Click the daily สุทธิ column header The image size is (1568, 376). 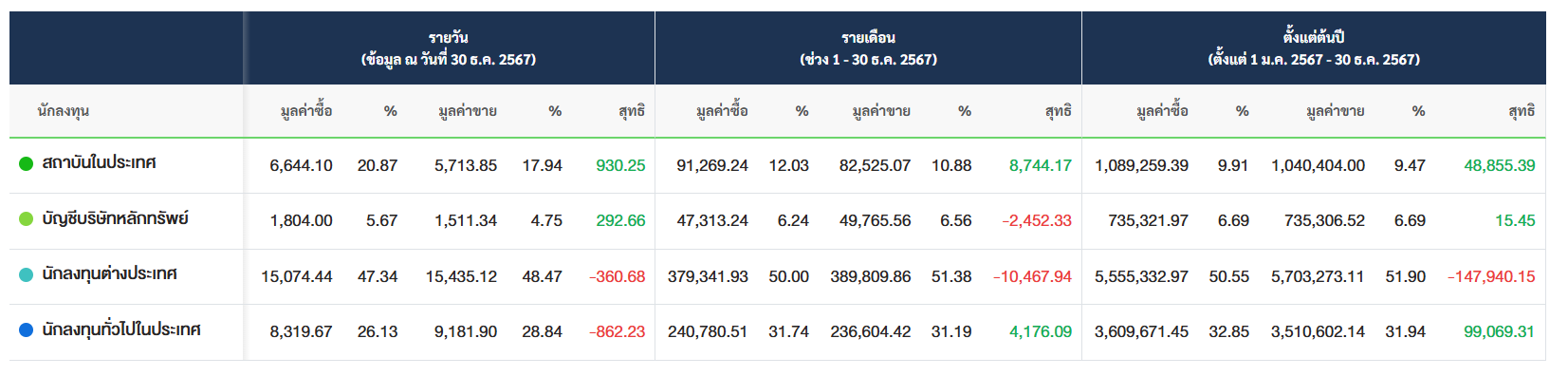(632, 111)
